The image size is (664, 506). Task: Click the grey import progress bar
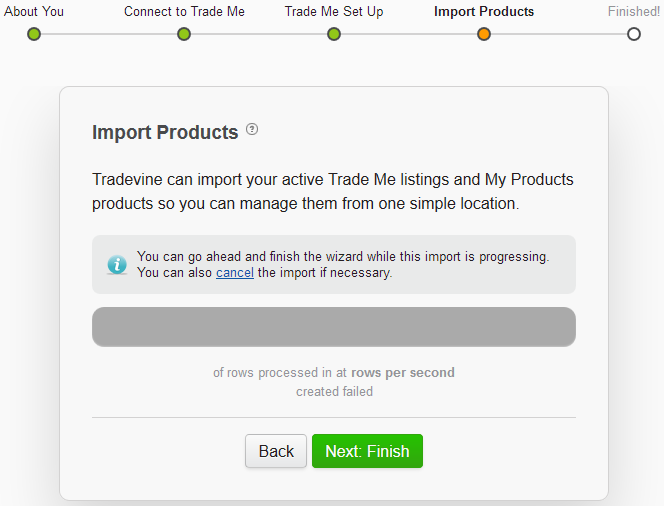pos(334,327)
